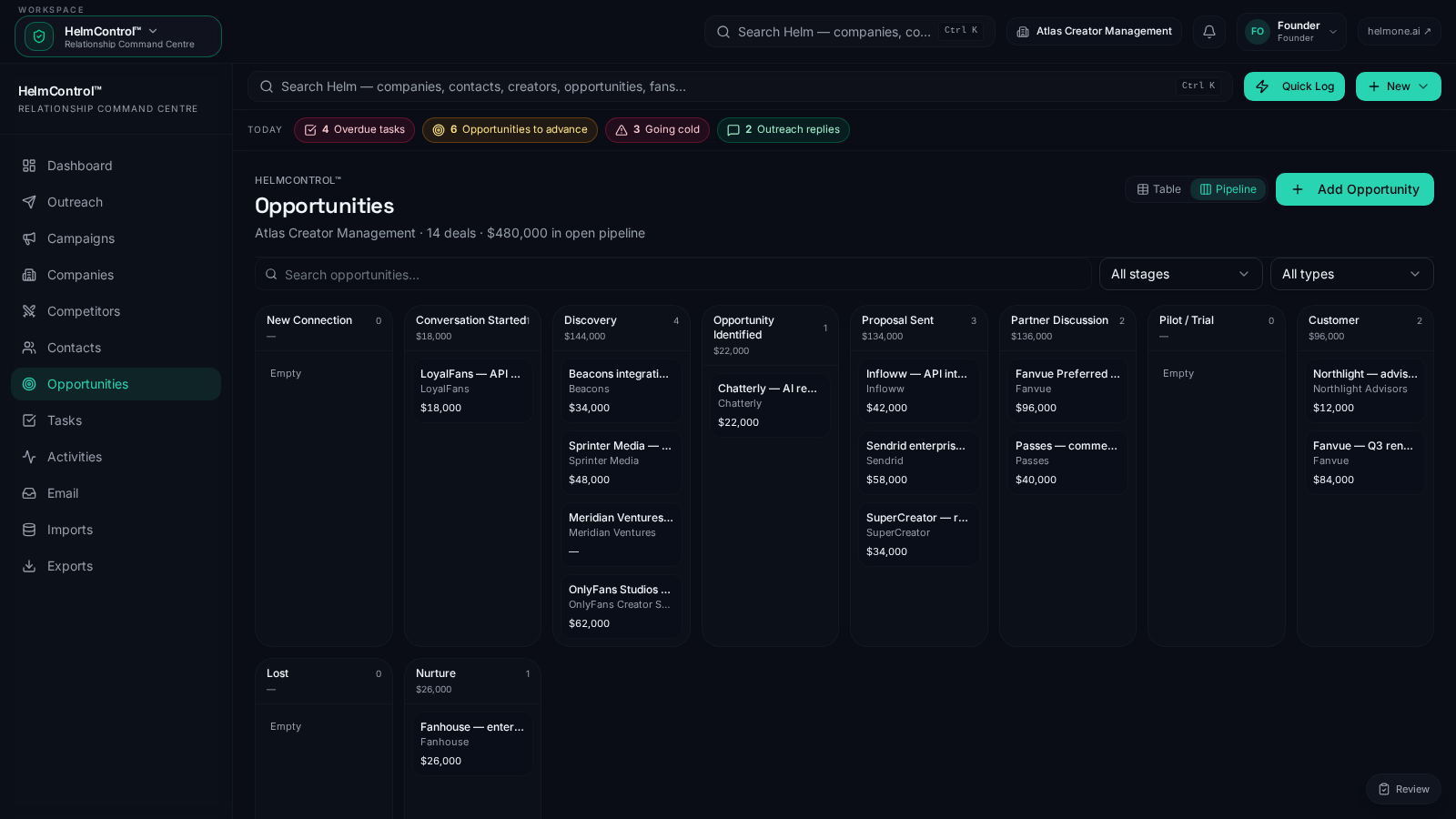The width and height of the screenshot is (1456, 819).
Task: Switch to Table view
Action: click(1158, 189)
